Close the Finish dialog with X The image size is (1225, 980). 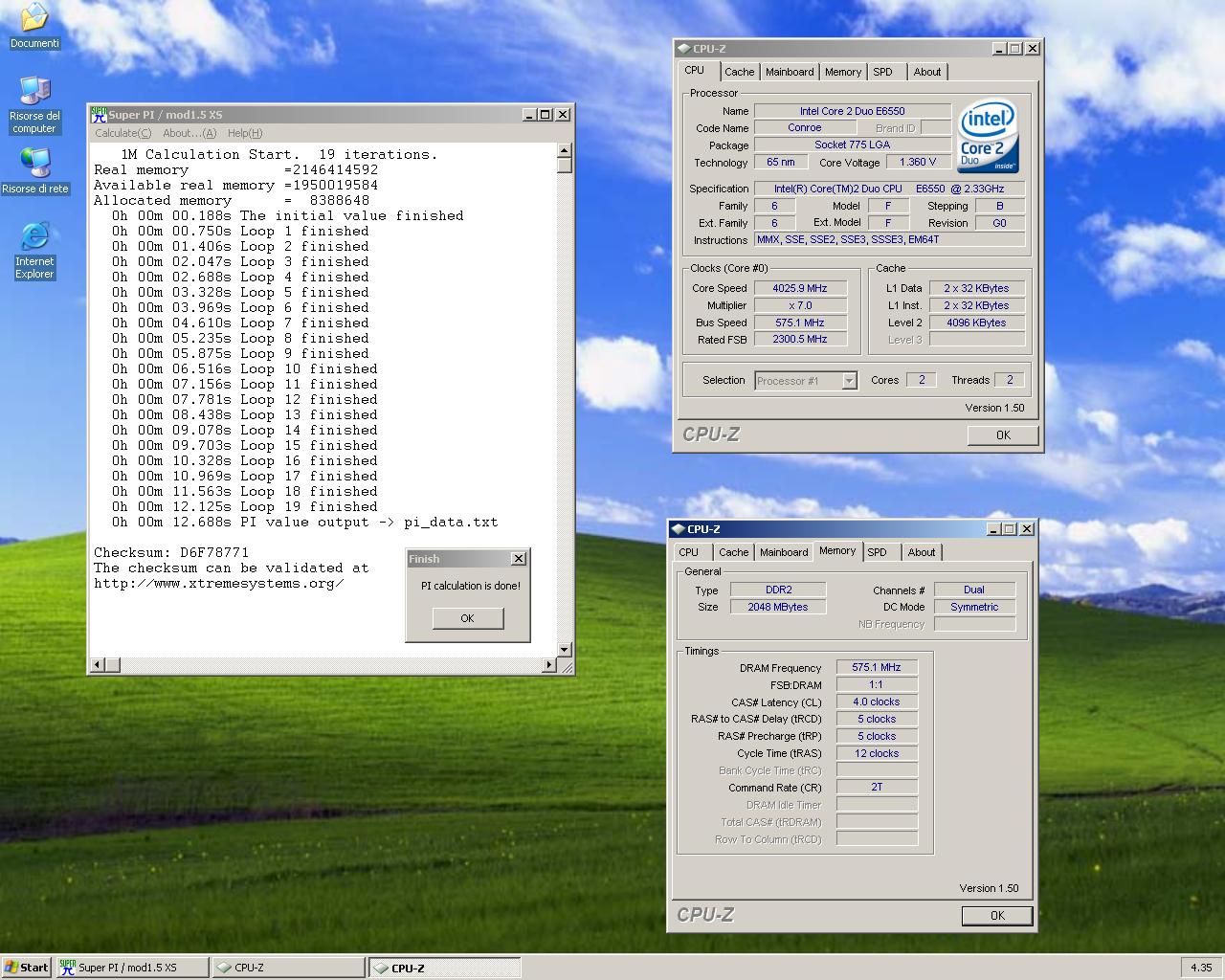(x=518, y=559)
